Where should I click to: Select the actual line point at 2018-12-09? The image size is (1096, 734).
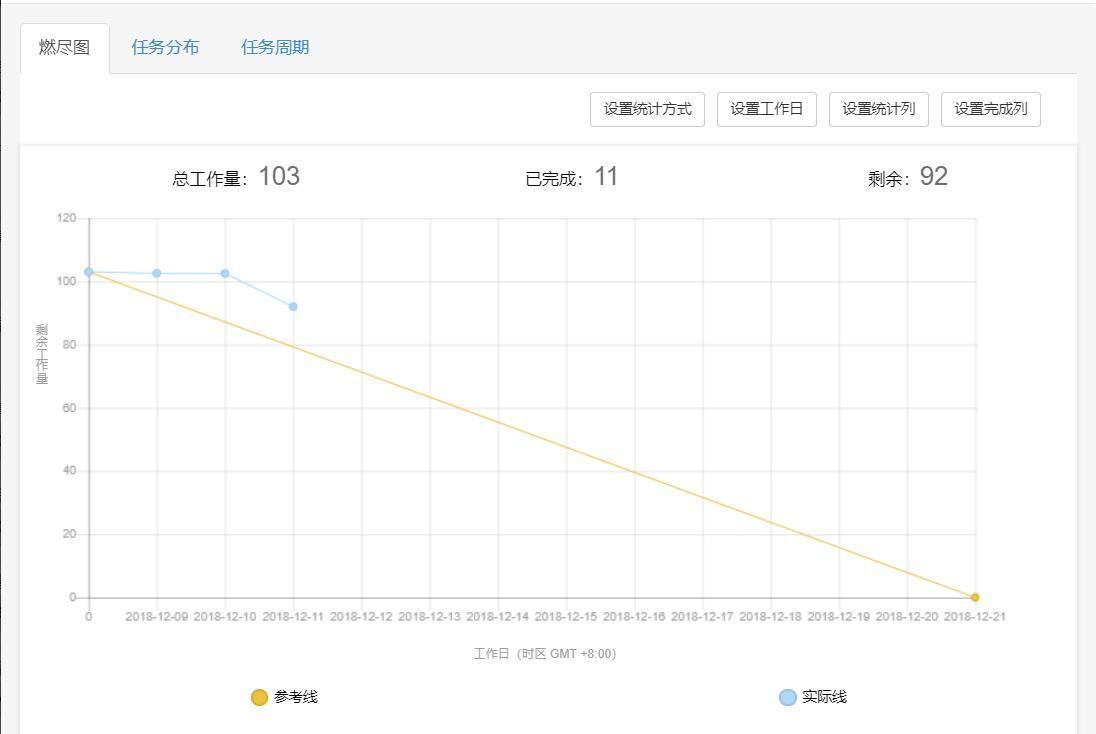tap(157, 273)
